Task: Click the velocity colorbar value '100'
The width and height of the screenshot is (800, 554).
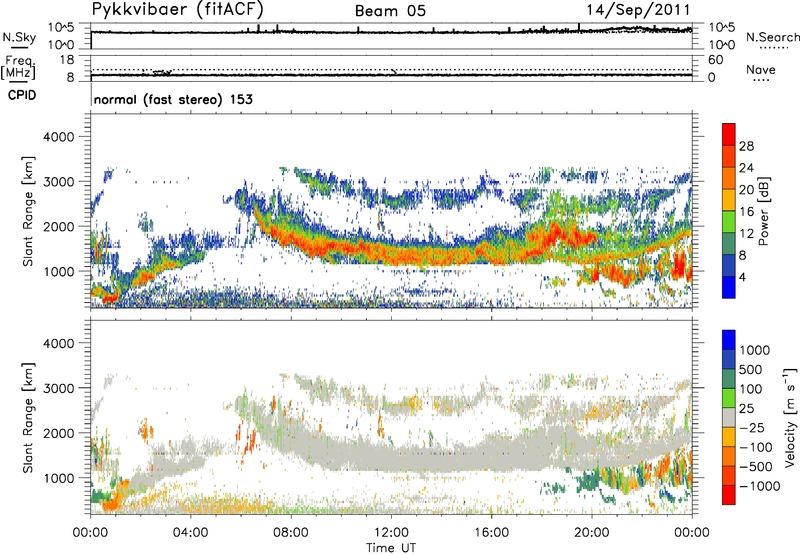Action: [751, 389]
